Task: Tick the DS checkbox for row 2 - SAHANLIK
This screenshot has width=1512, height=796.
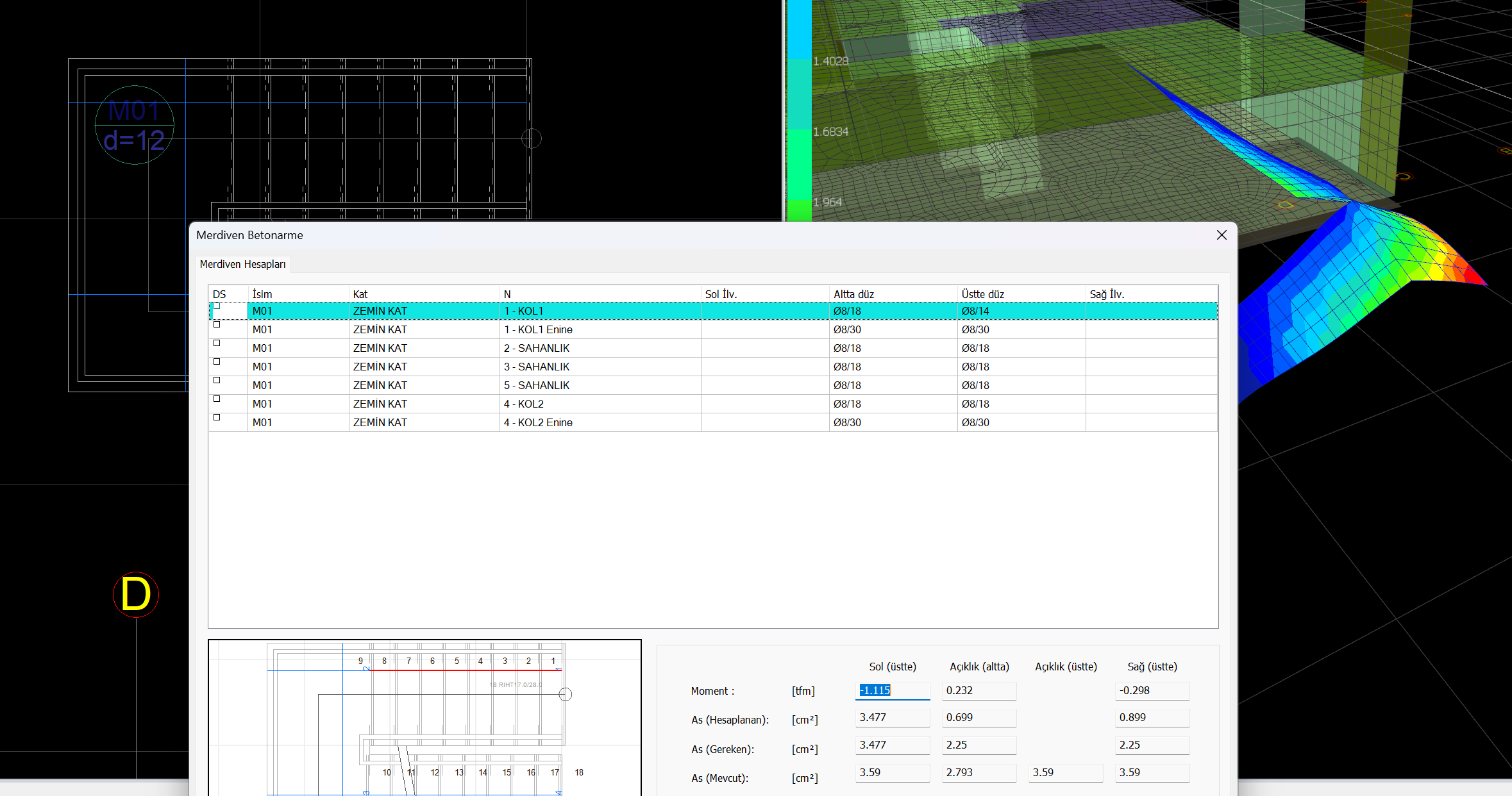Action: click(x=217, y=344)
